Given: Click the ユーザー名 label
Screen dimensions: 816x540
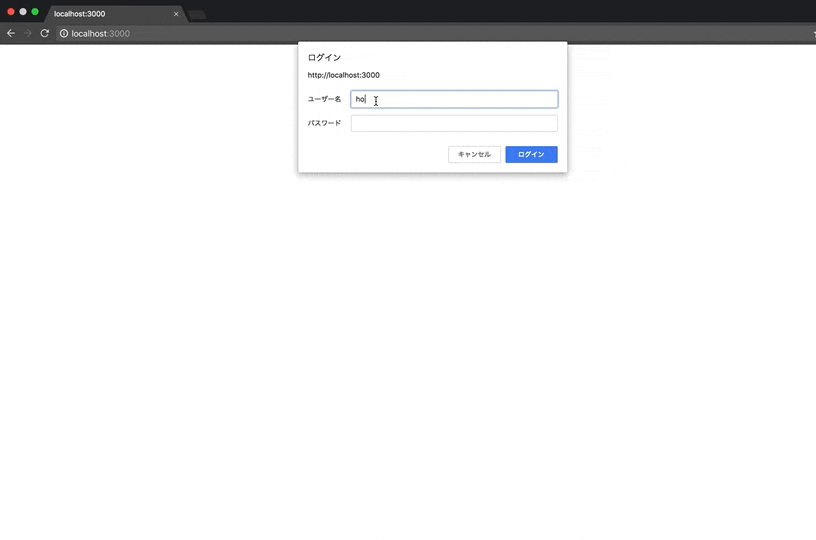Looking at the screenshot, I should (x=324, y=99).
